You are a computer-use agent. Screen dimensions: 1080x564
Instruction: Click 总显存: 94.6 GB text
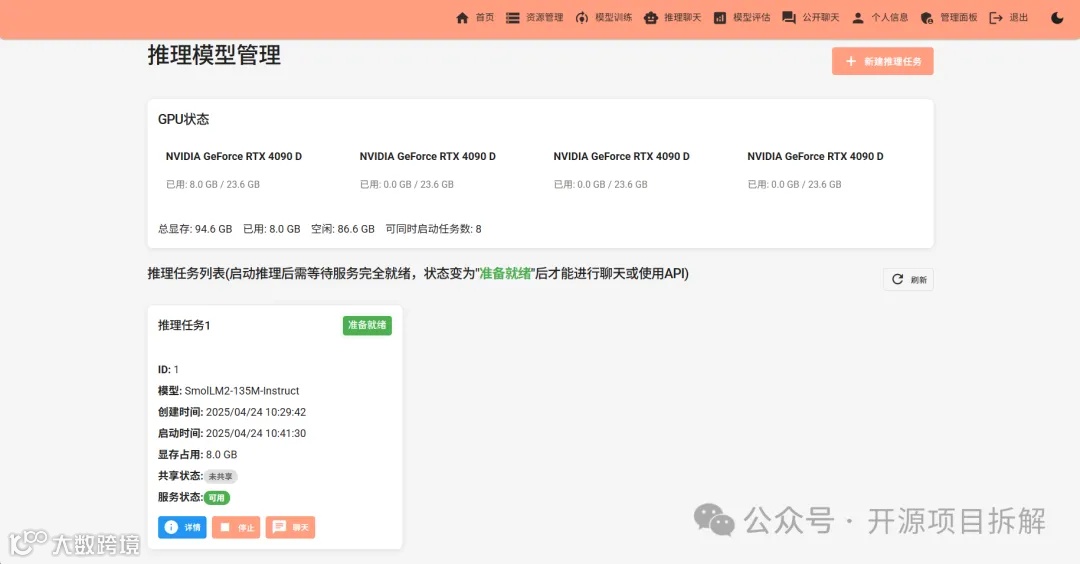(x=195, y=229)
